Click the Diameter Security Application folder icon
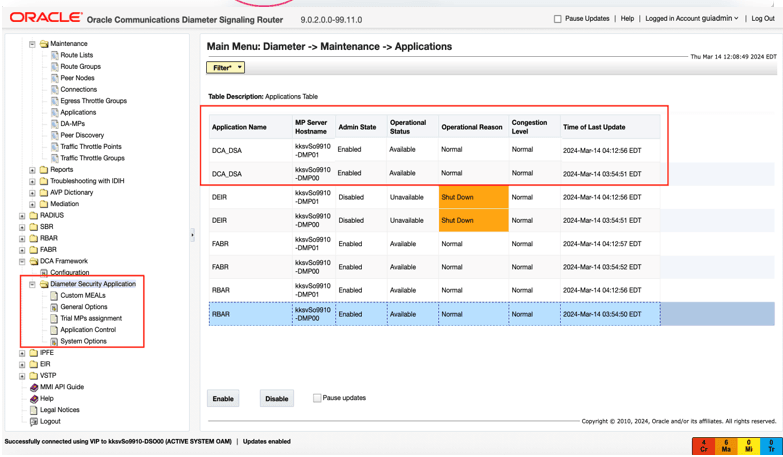Viewport: 783px width, 457px height. click(44, 284)
